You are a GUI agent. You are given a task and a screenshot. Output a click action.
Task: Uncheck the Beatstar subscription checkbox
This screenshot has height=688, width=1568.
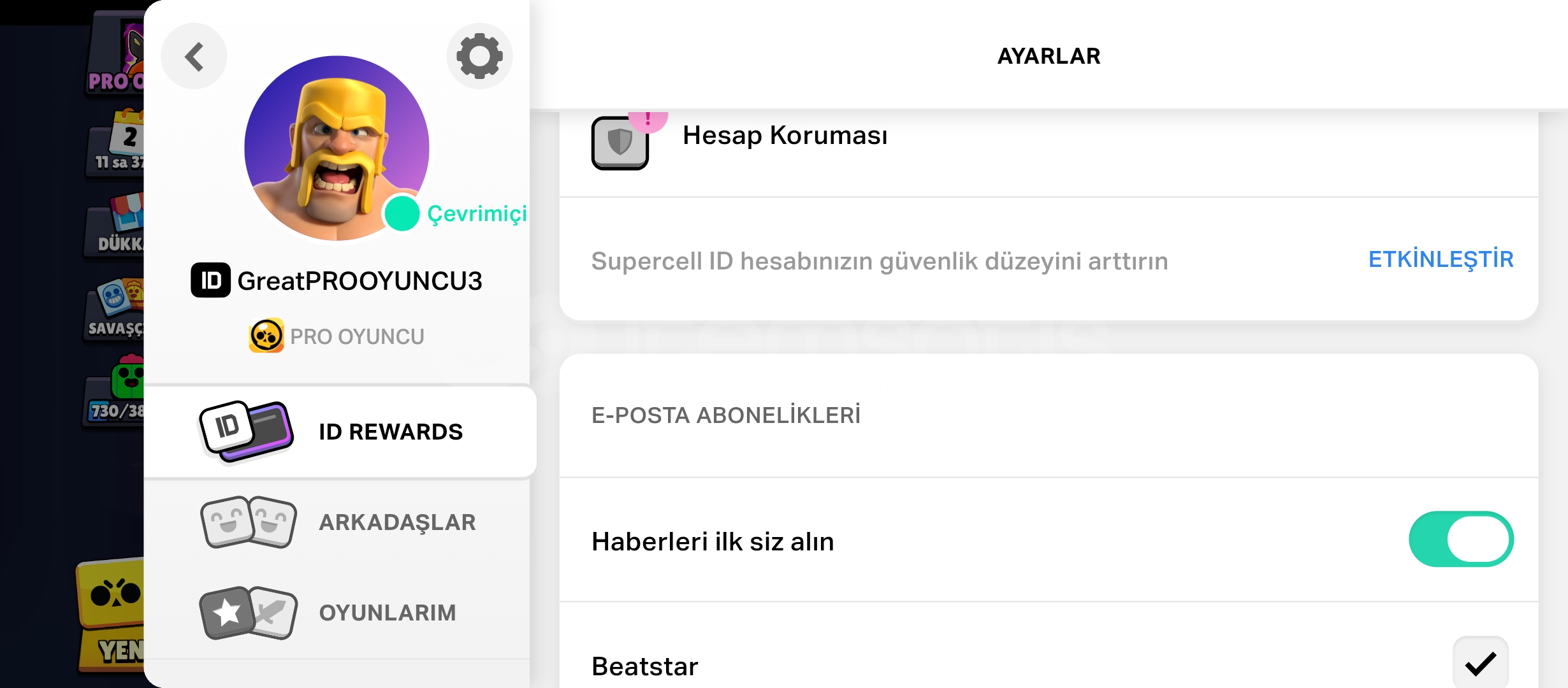pyautogui.click(x=1481, y=663)
